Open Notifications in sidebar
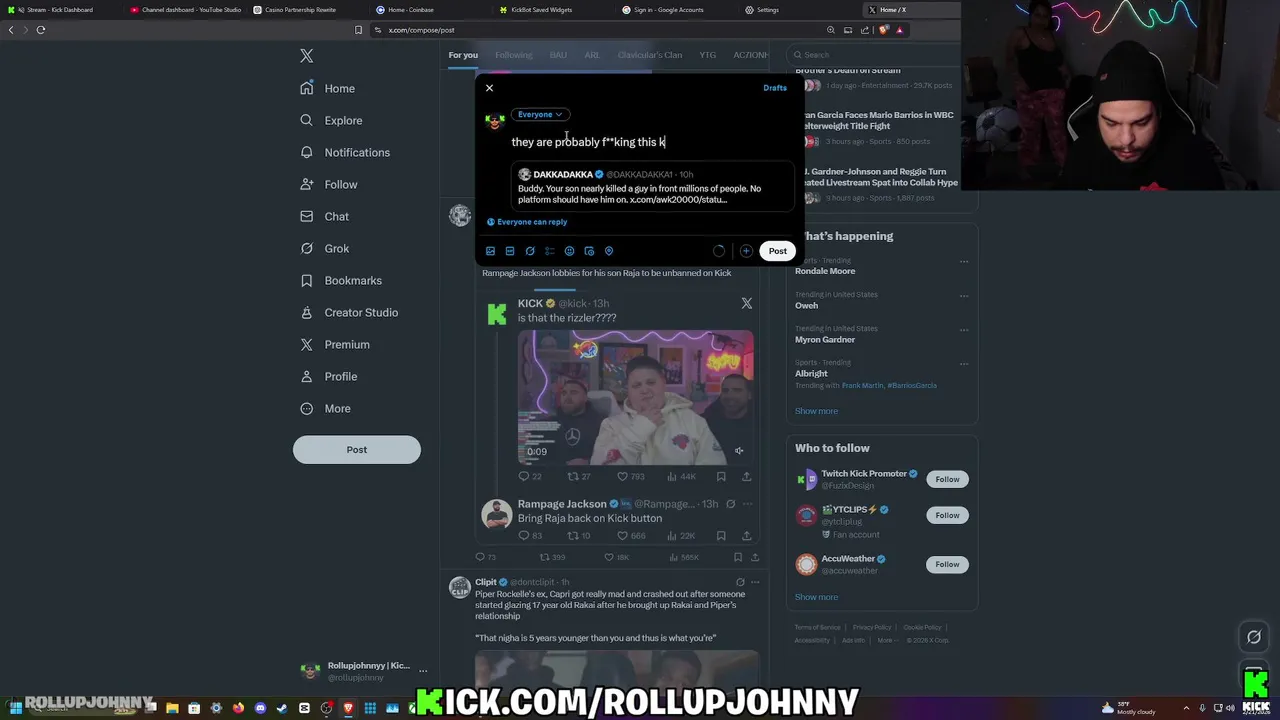The width and height of the screenshot is (1280, 720). click(345, 152)
